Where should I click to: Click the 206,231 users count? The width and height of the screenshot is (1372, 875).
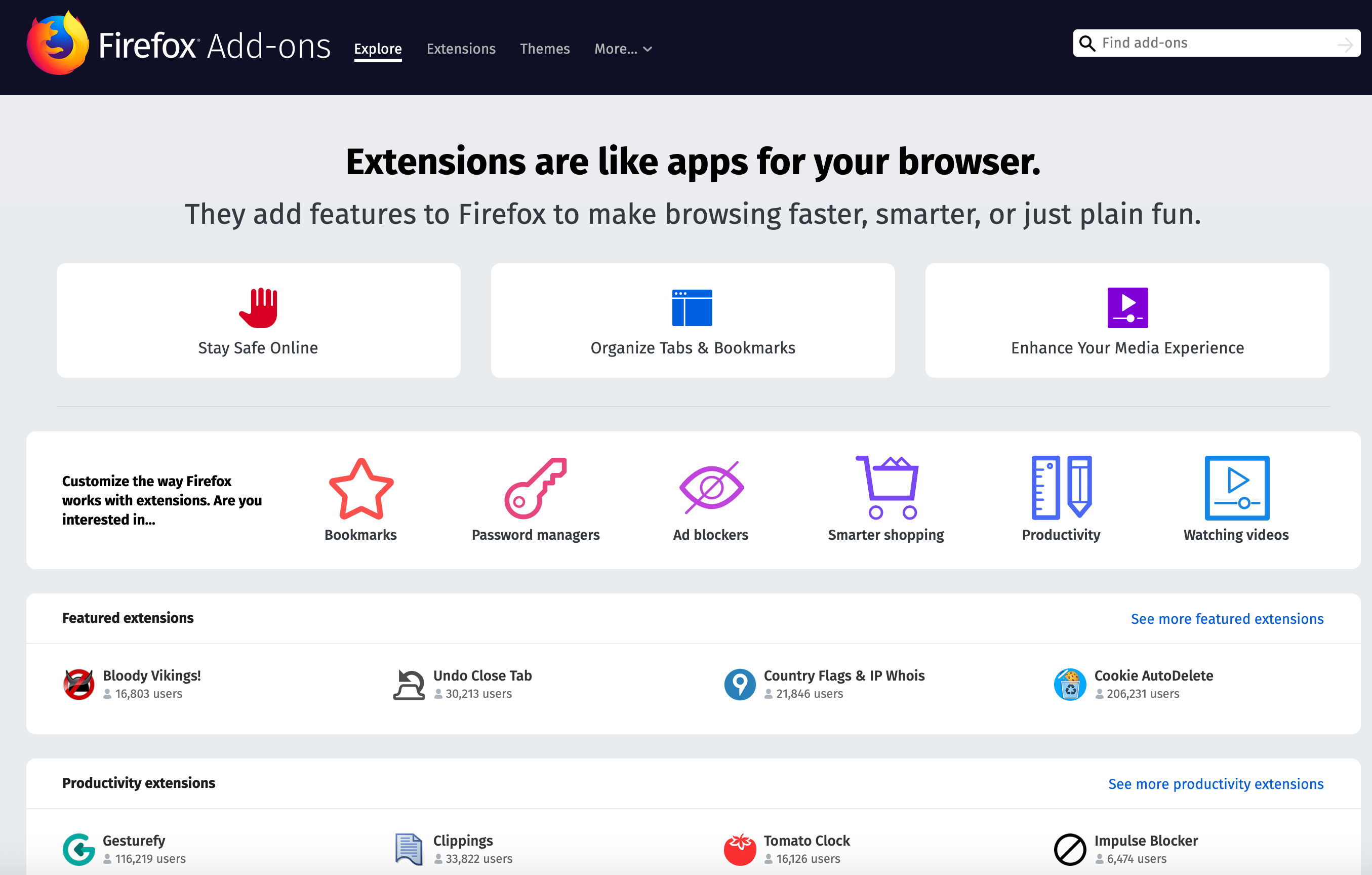coord(1142,694)
